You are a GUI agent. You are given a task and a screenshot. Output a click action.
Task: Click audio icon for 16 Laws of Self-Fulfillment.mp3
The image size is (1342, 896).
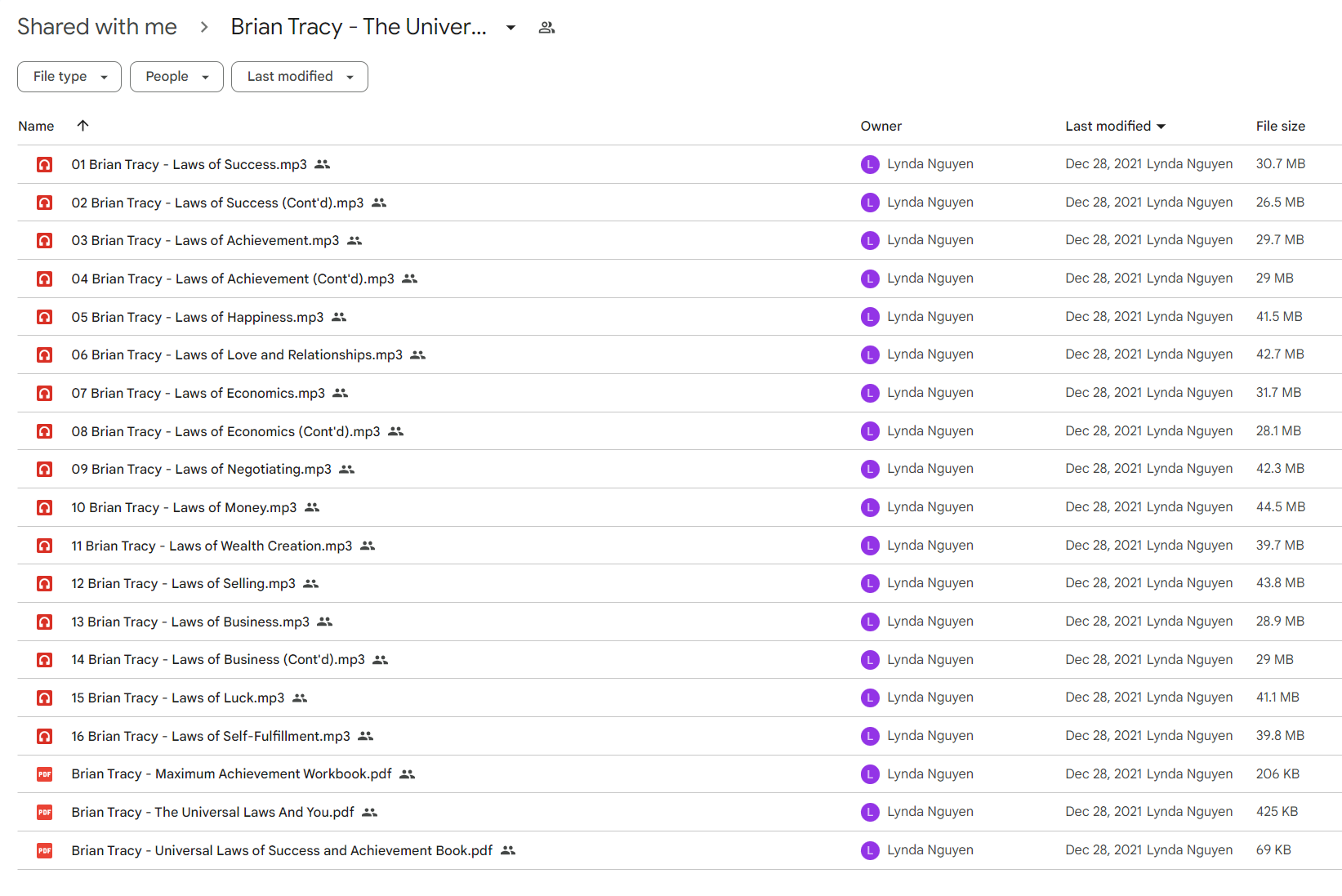[45, 736]
